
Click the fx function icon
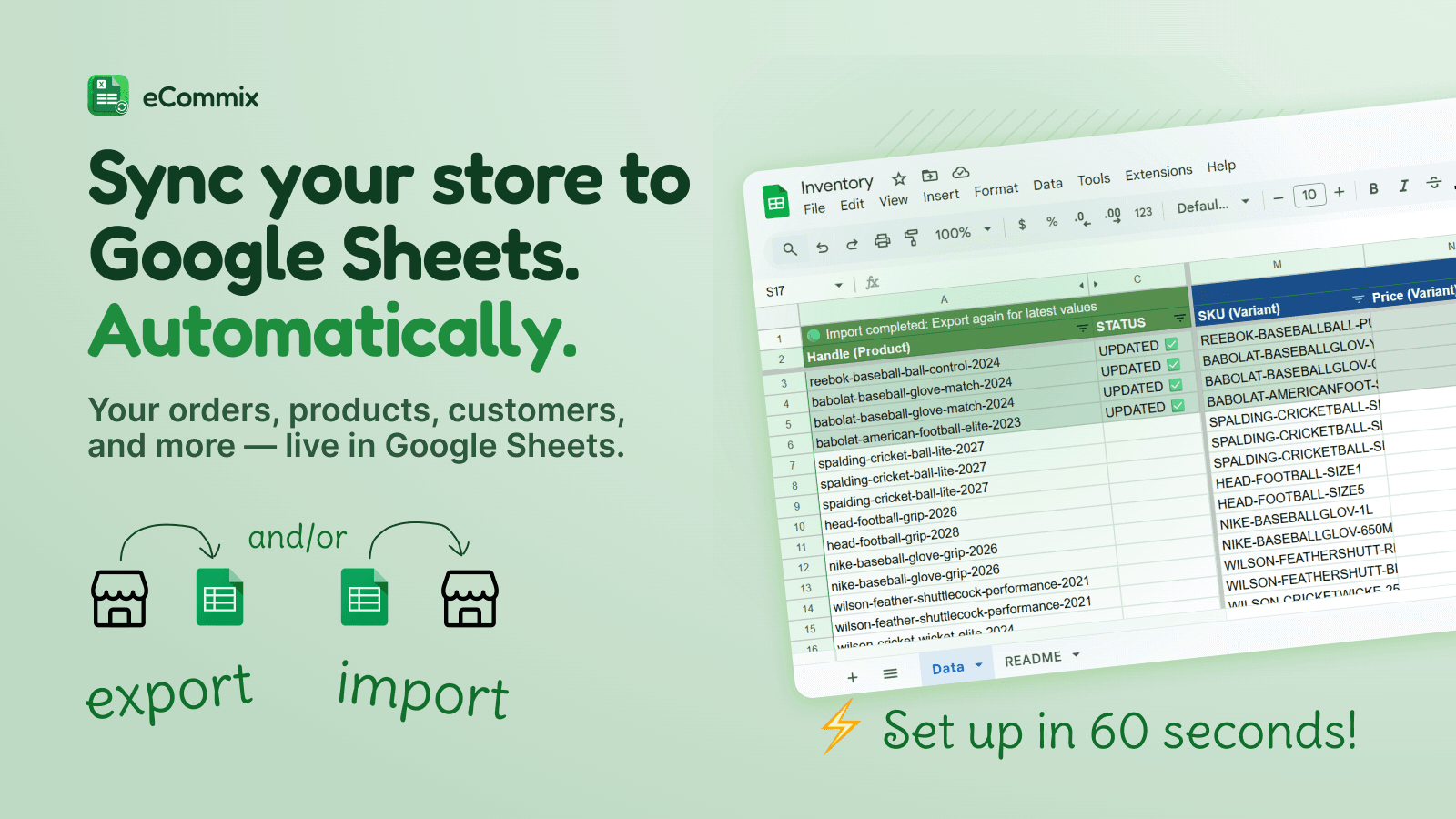(872, 283)
